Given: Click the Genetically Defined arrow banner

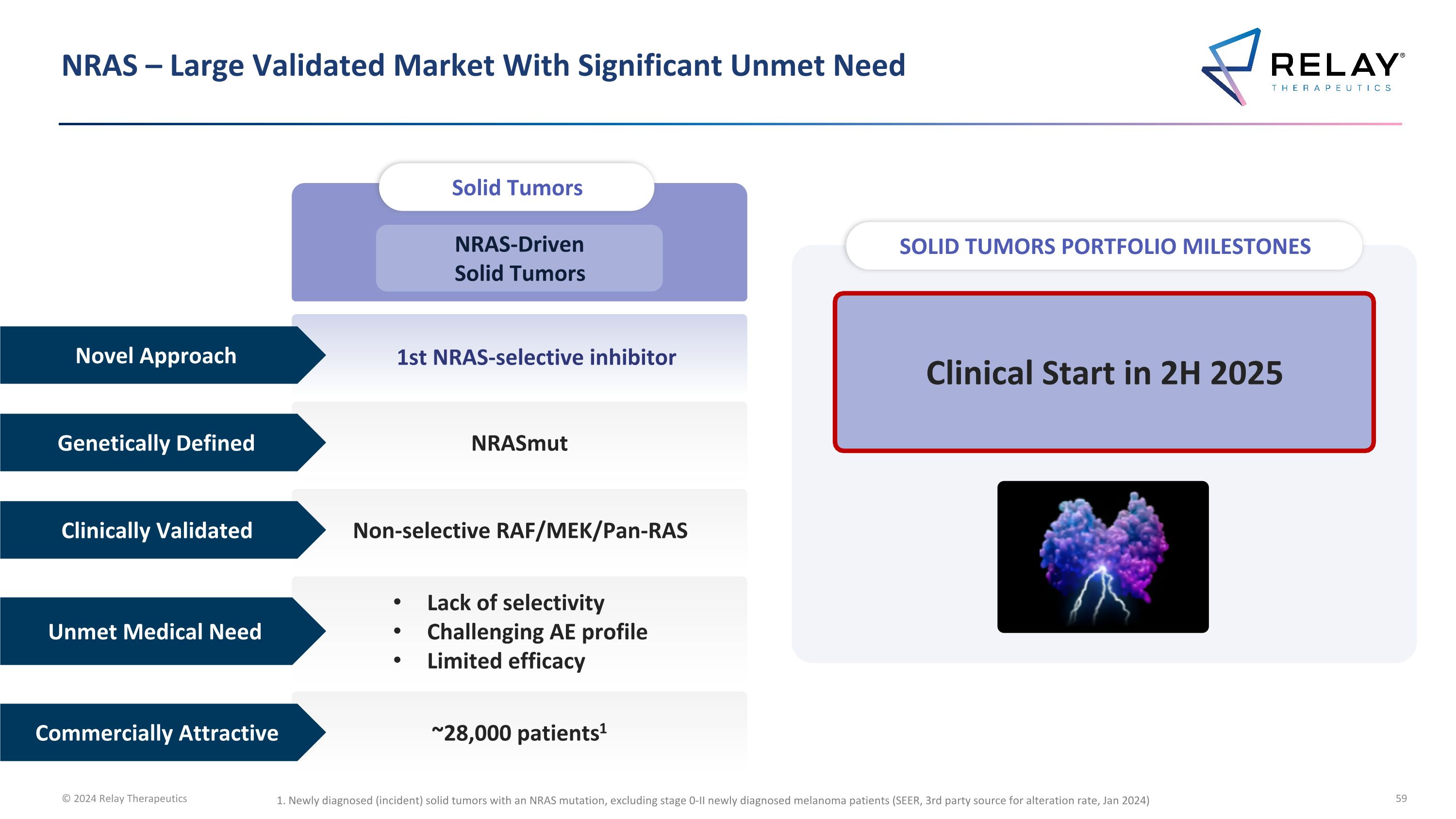Looking at the screenshot, I should coord(156,443).
